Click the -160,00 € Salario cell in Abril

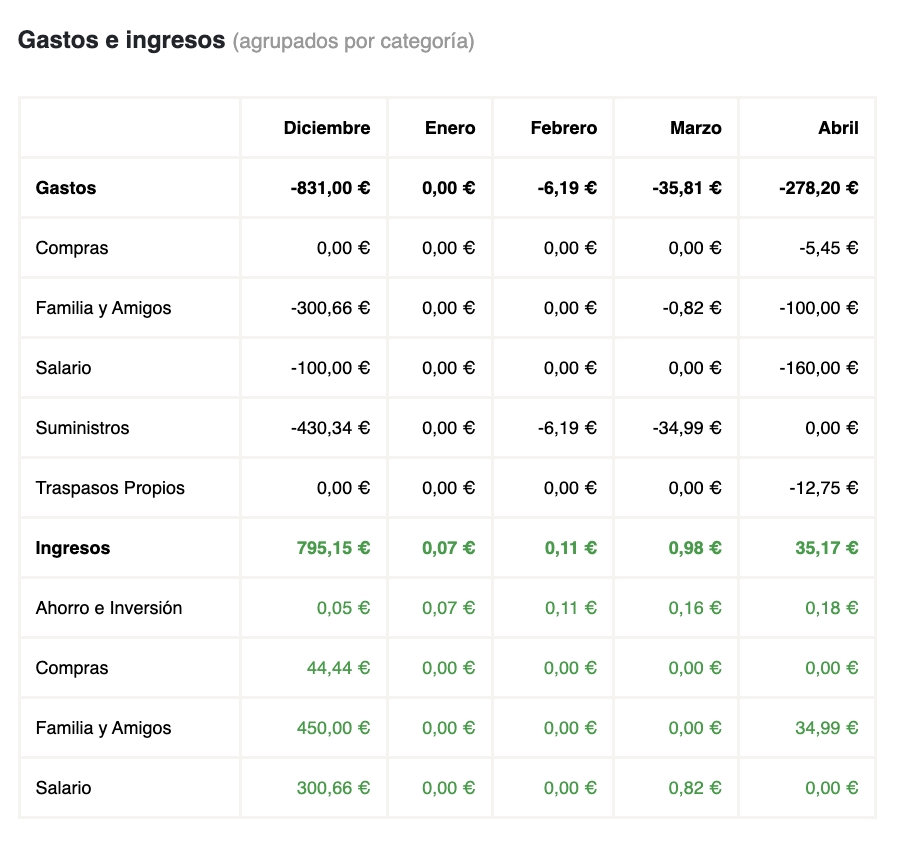(819, 368)
